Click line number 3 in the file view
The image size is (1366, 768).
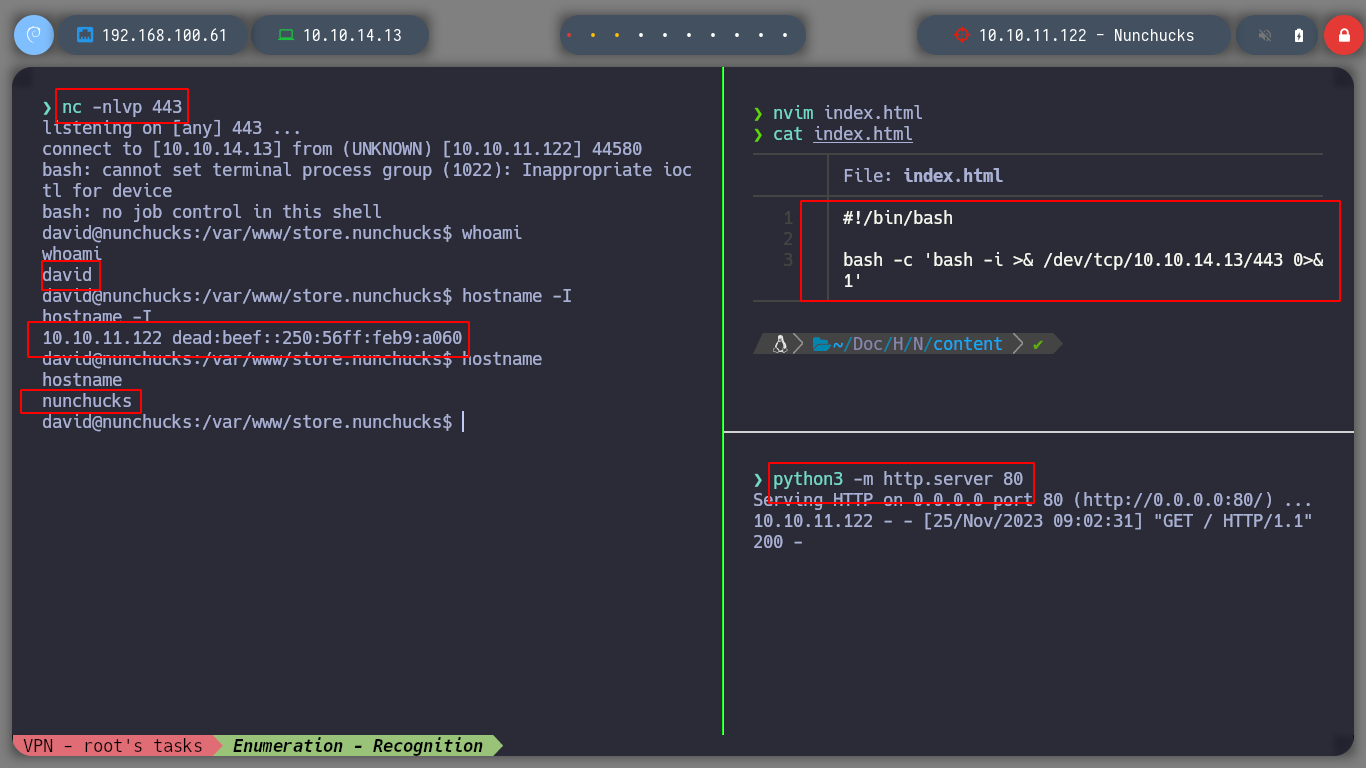click(788, 260)
